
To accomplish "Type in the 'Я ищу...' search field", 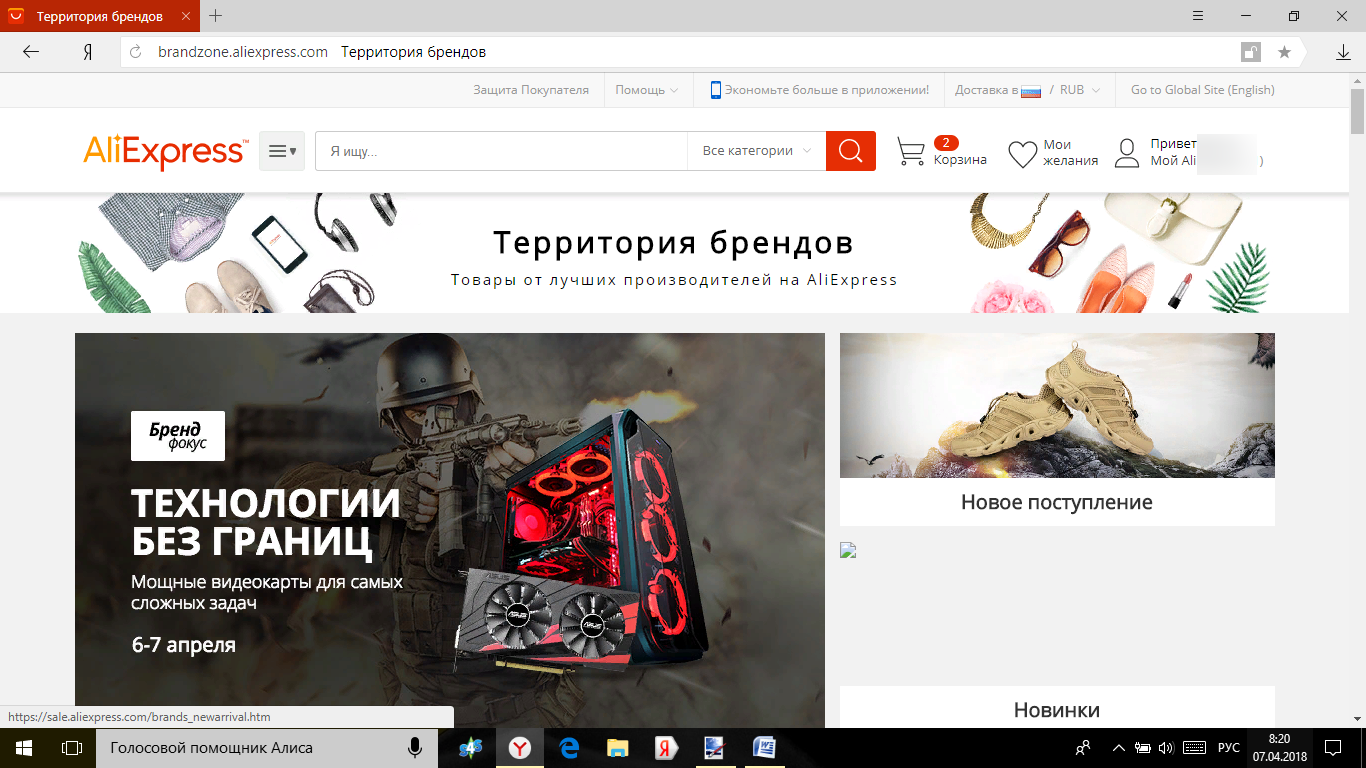I will click(x=500, y=151).
